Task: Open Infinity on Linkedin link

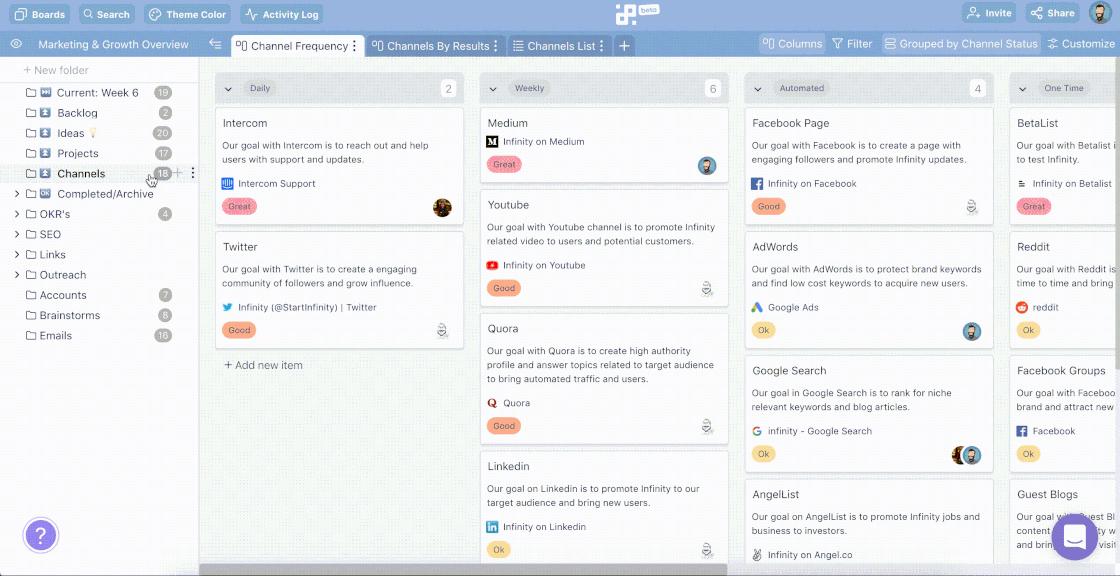Action: [544, 527]
